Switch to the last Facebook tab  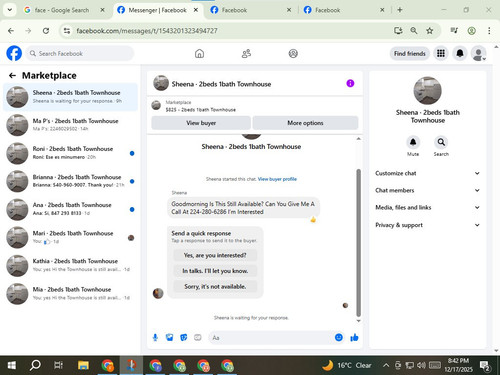[x=344, y=10]
